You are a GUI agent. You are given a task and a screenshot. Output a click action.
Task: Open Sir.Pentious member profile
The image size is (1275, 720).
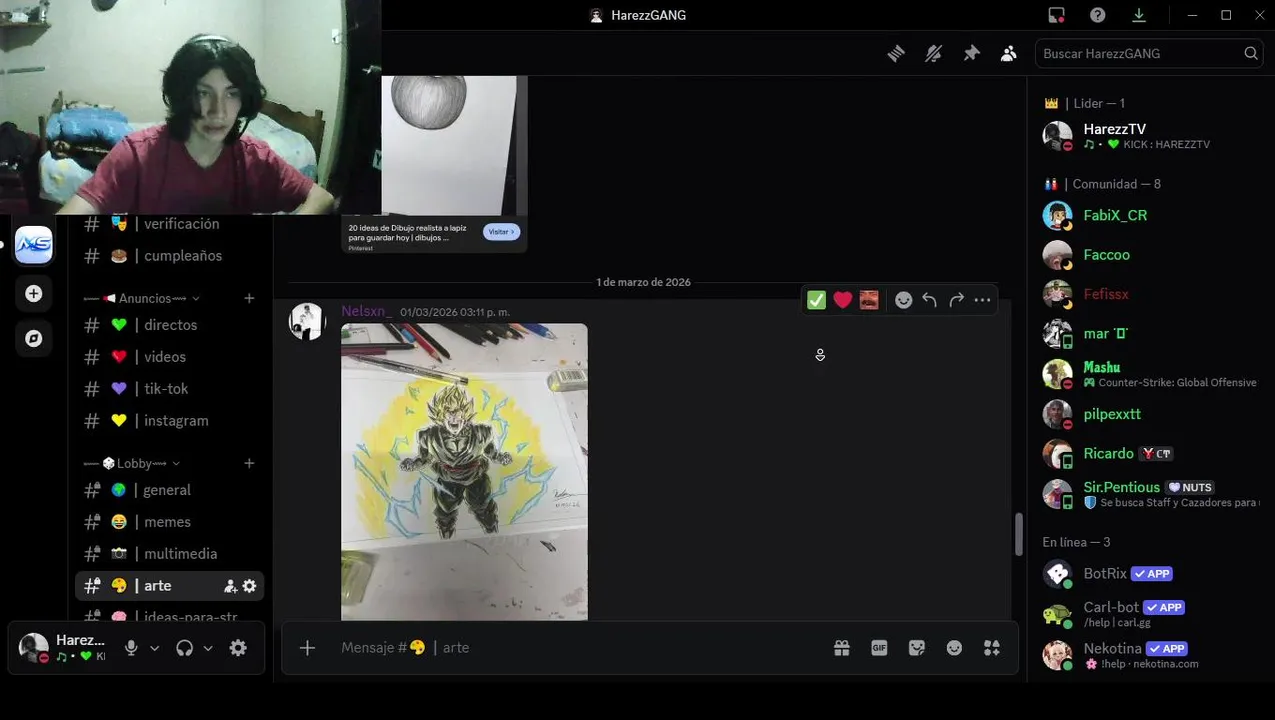[x=1149, y=494]
